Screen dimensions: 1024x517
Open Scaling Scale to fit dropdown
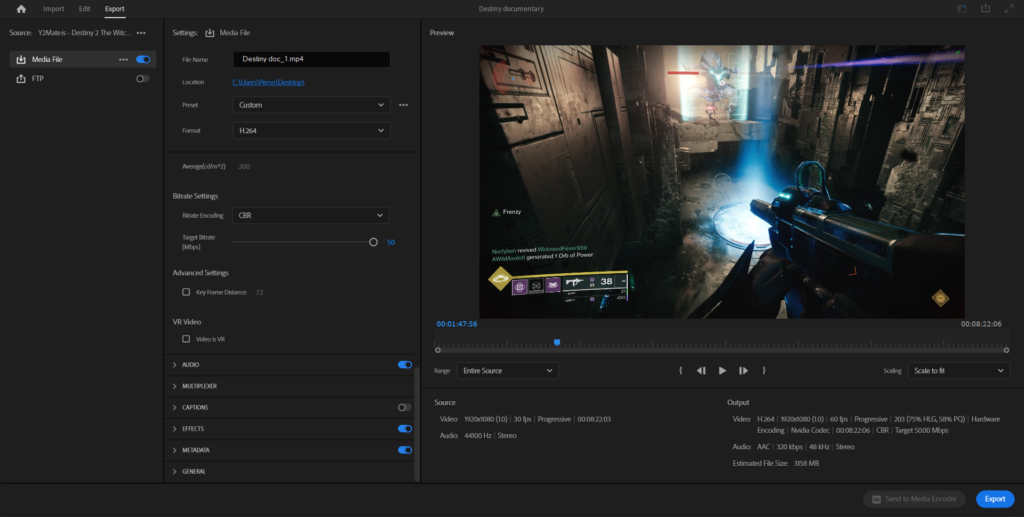tap(959, 371)
